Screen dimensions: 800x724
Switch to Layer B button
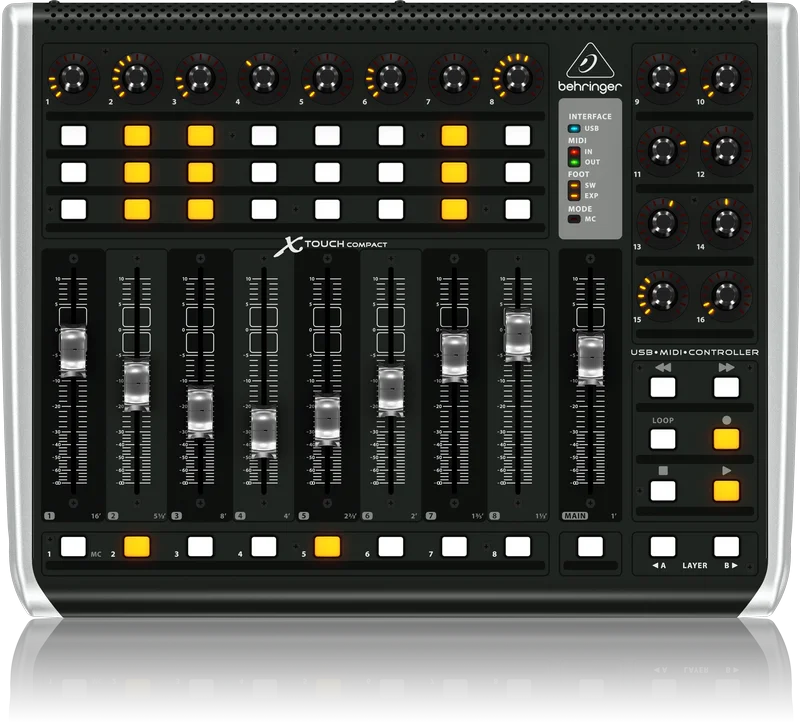[x=726, y=546]
